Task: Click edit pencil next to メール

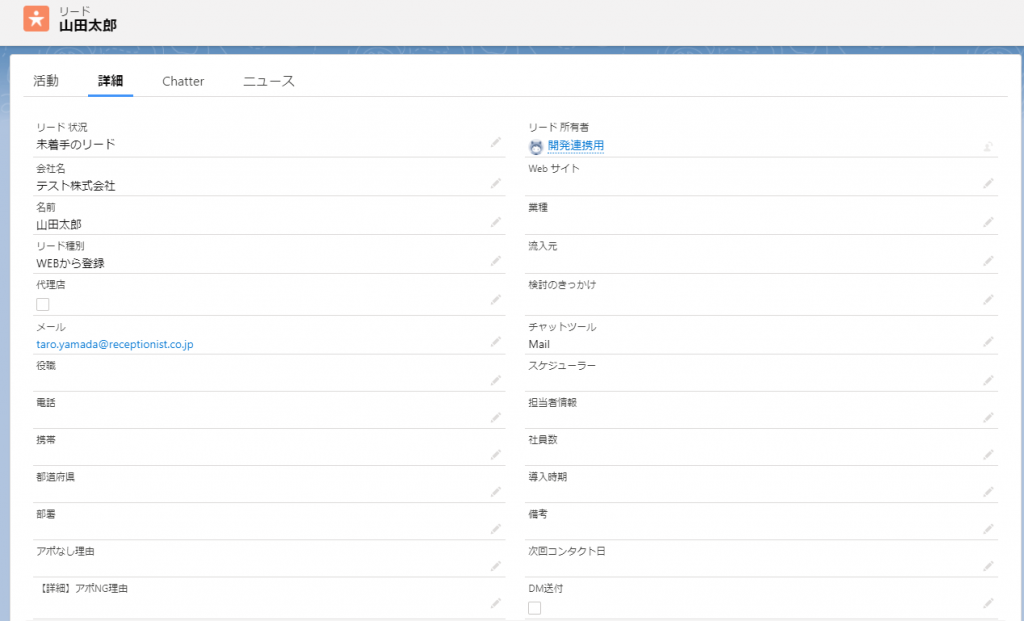Action: pos(495,342)
